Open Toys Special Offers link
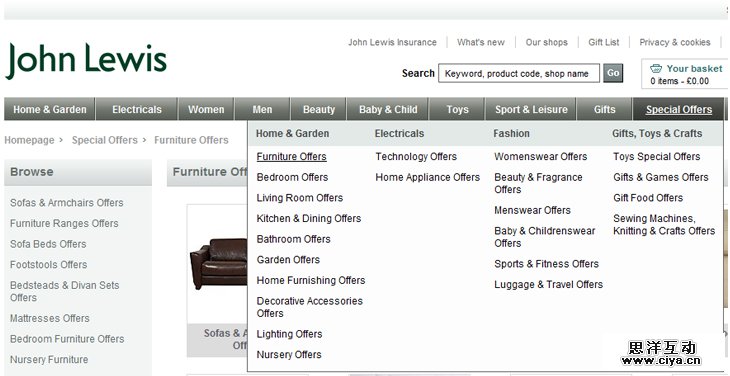730x376 pixels. point(656,157)
